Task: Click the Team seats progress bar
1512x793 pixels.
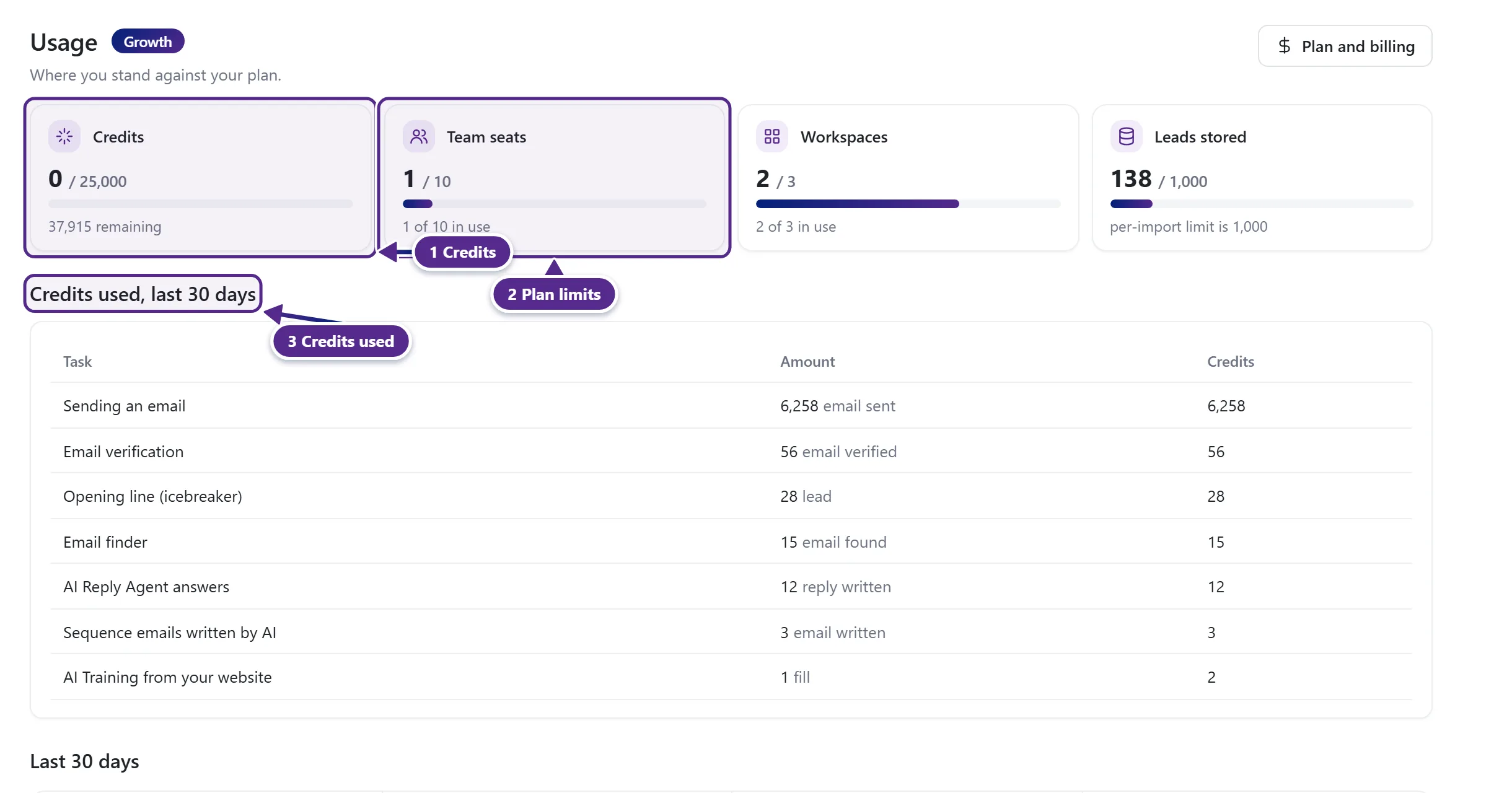Action: coord(555,204)
